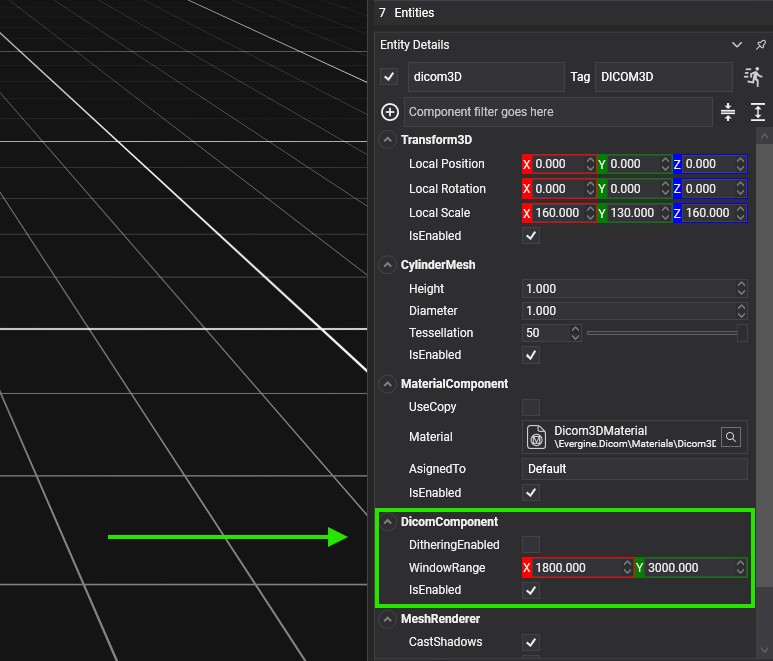This screenshot has height=661, width=773.
Task: Click the Dicom3DMaterial material name
Action: click(x=601, y=430)
